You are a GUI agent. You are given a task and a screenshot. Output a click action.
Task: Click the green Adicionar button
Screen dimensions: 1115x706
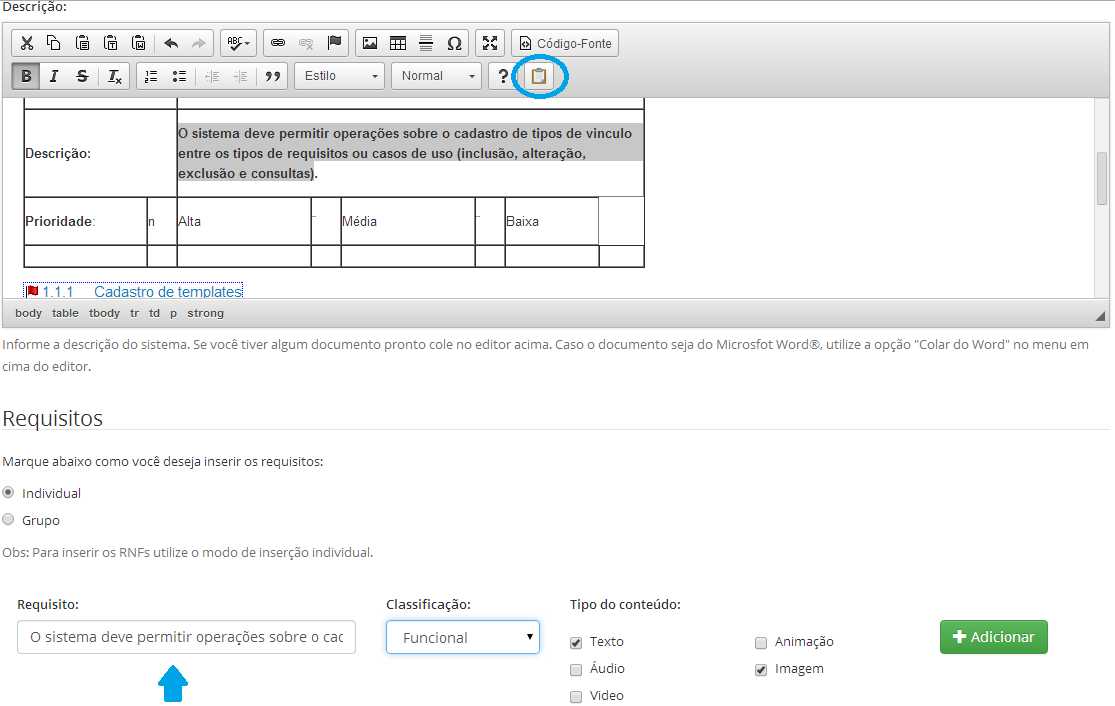click(993, 637)
